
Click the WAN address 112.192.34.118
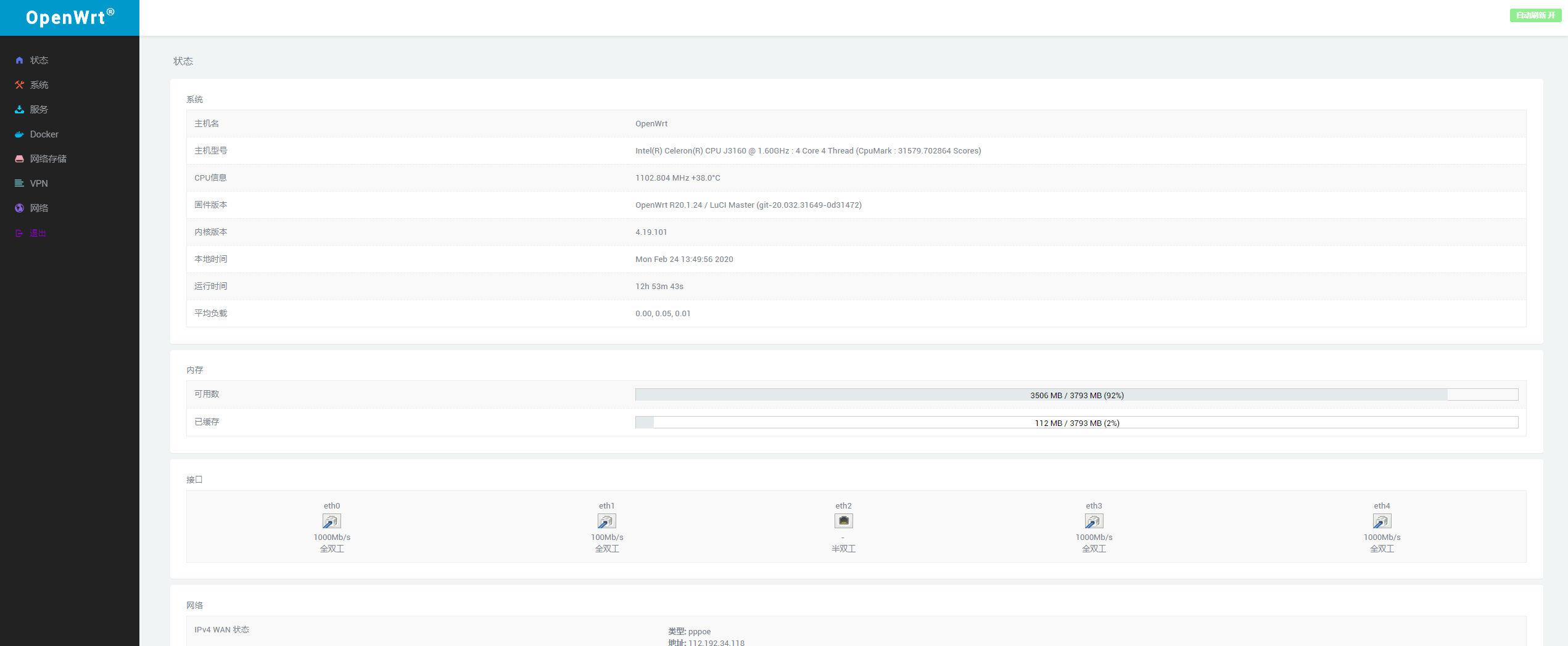coord(716,643)
